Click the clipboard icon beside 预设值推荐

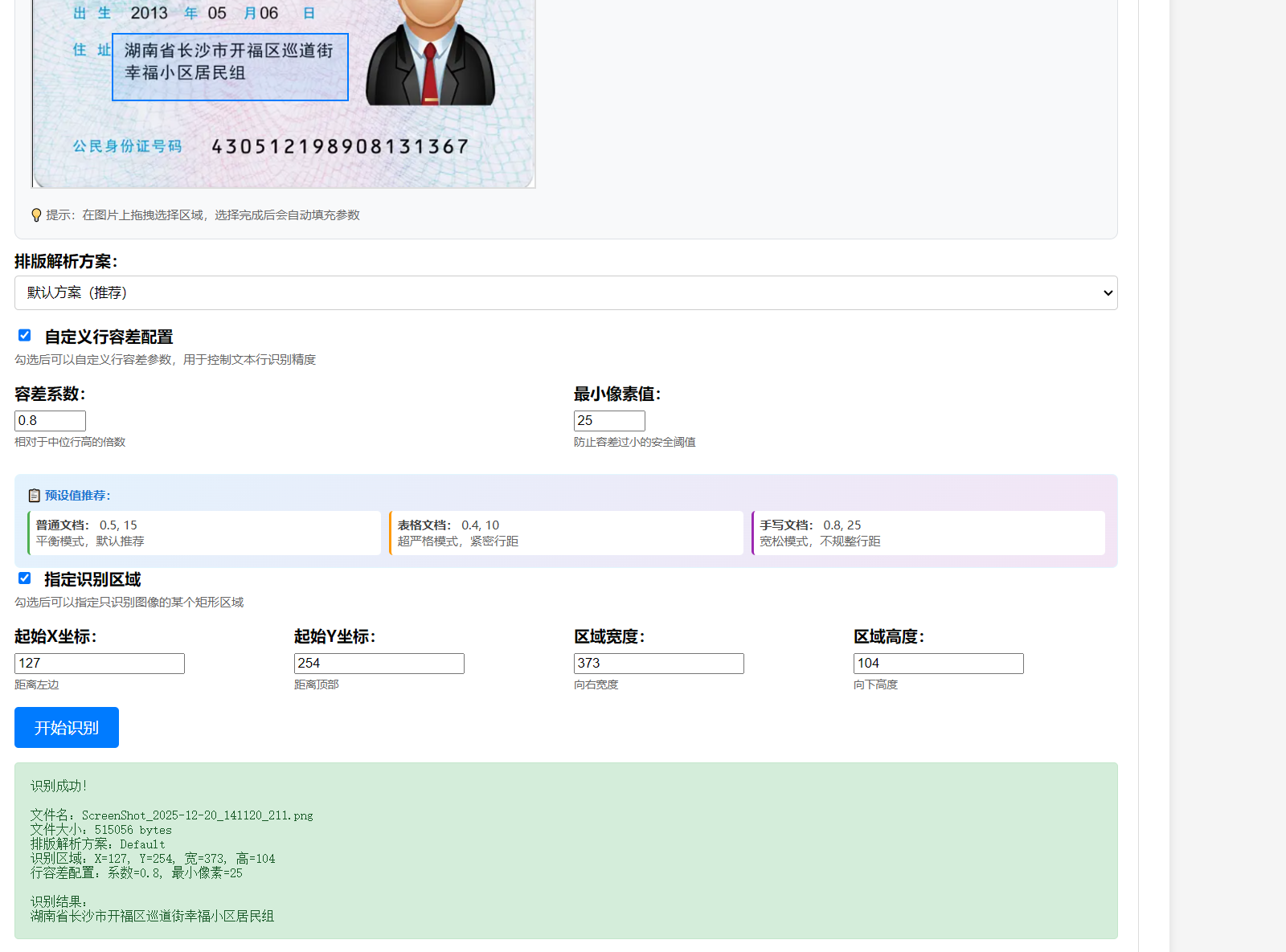[x=34, y=496]
